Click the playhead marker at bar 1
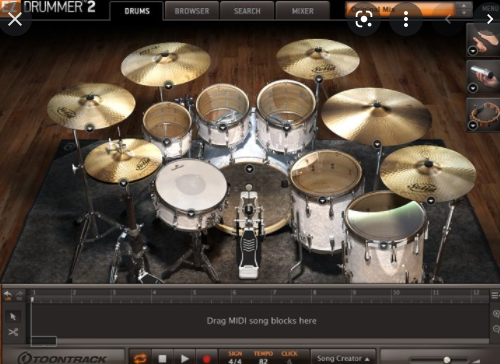 tap(32, 300)
